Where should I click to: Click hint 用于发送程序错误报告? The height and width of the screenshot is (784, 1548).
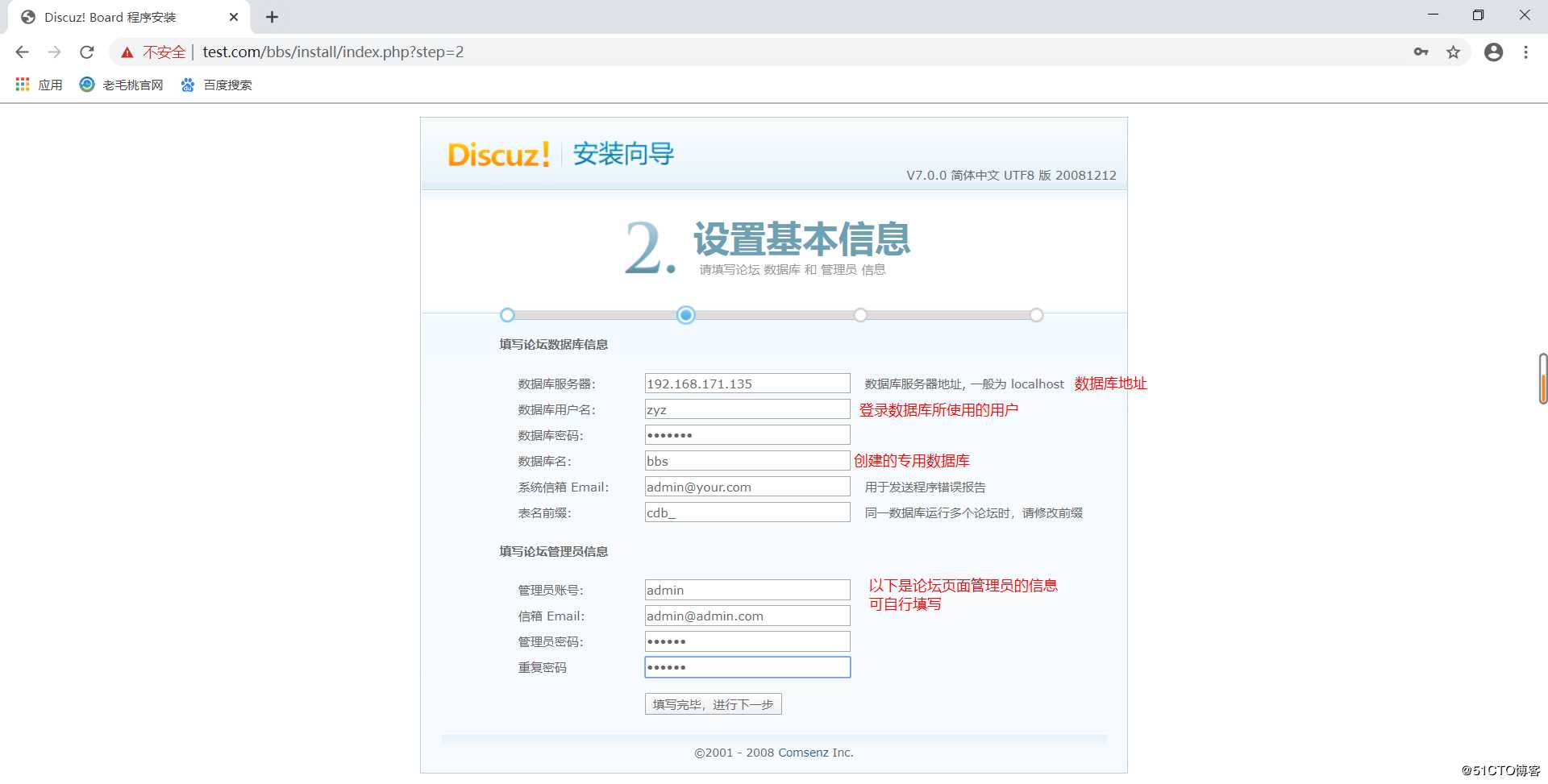tap(926, 487)
